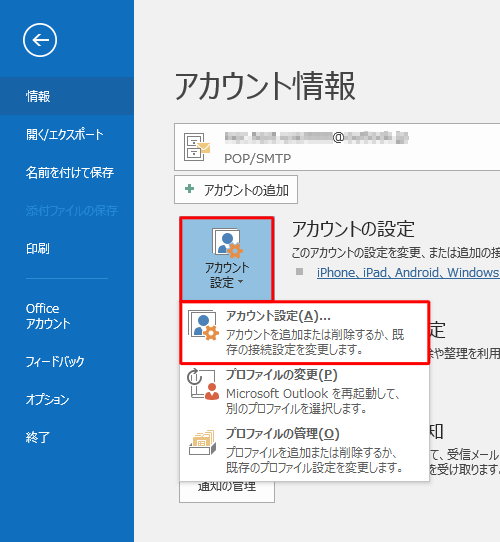Click the mailbox cabinet icon beside POP/SMTP

click(x=196, y=147)
